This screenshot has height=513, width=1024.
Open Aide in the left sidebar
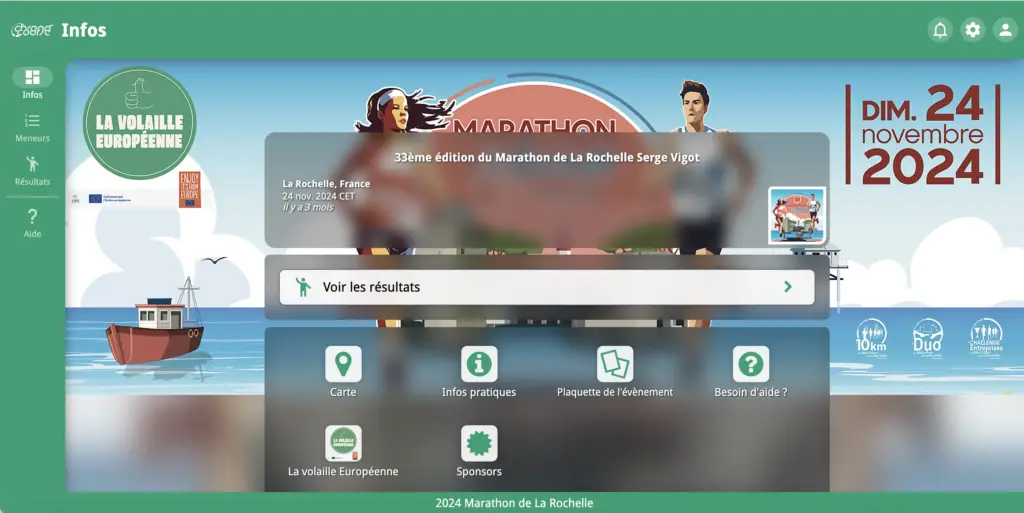tap(32, 223)
